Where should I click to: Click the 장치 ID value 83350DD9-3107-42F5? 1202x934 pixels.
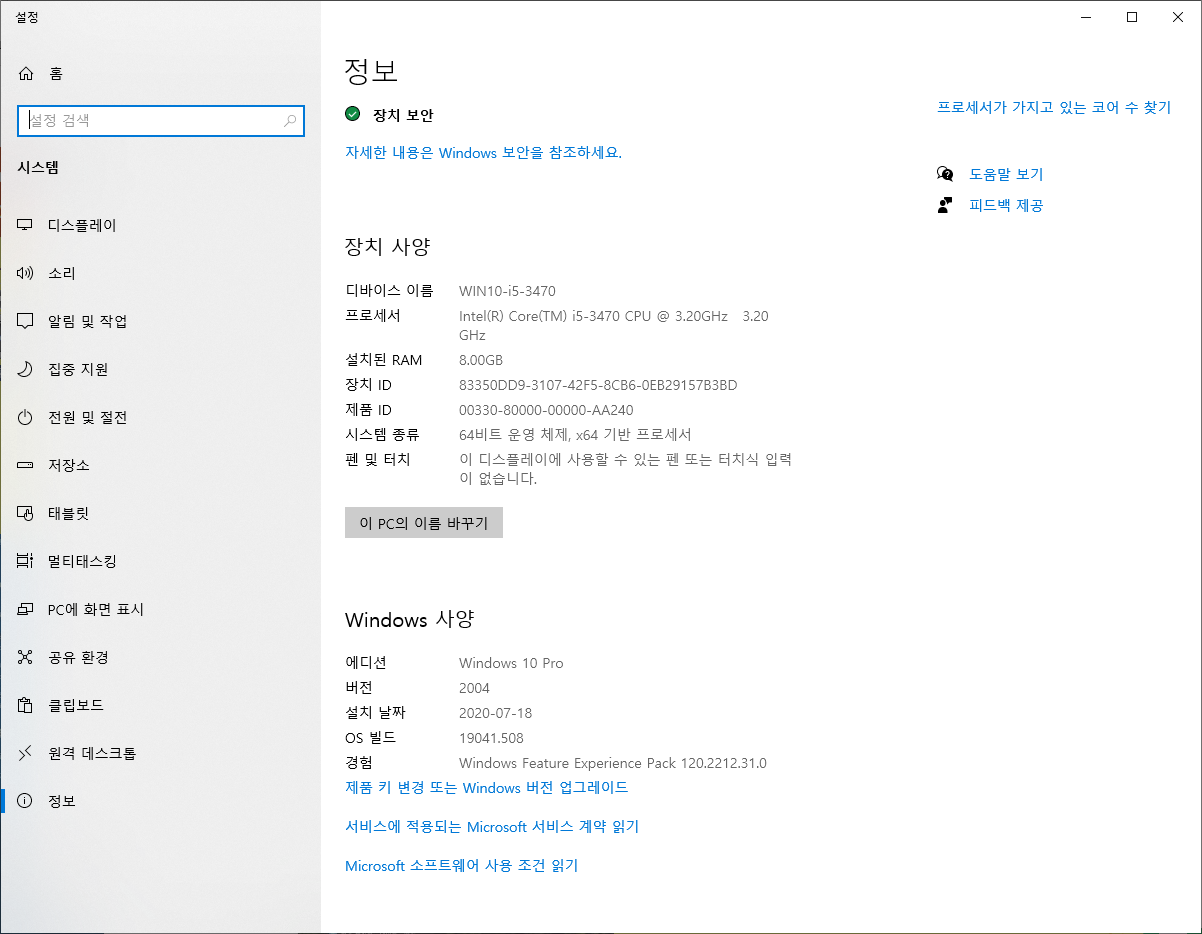(598, 385)
